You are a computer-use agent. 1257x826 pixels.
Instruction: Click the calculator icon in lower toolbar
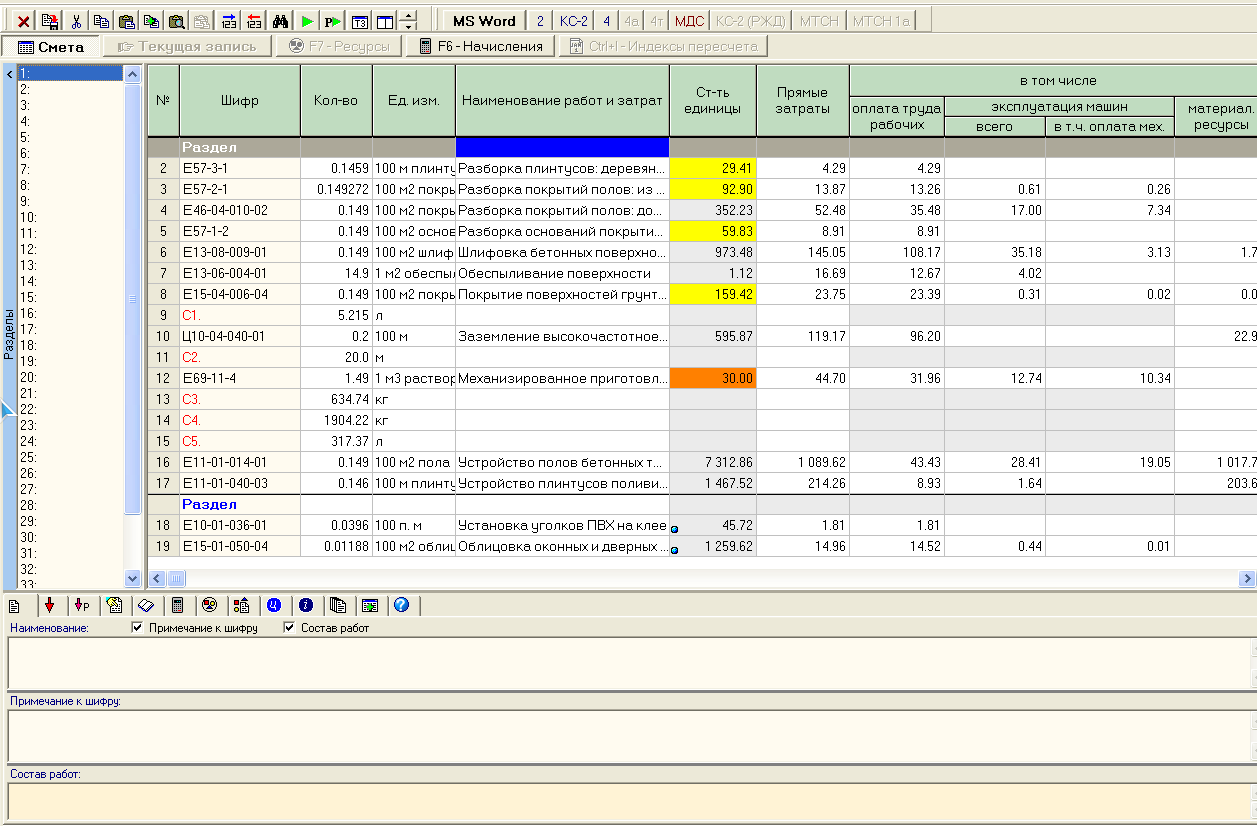178,605
